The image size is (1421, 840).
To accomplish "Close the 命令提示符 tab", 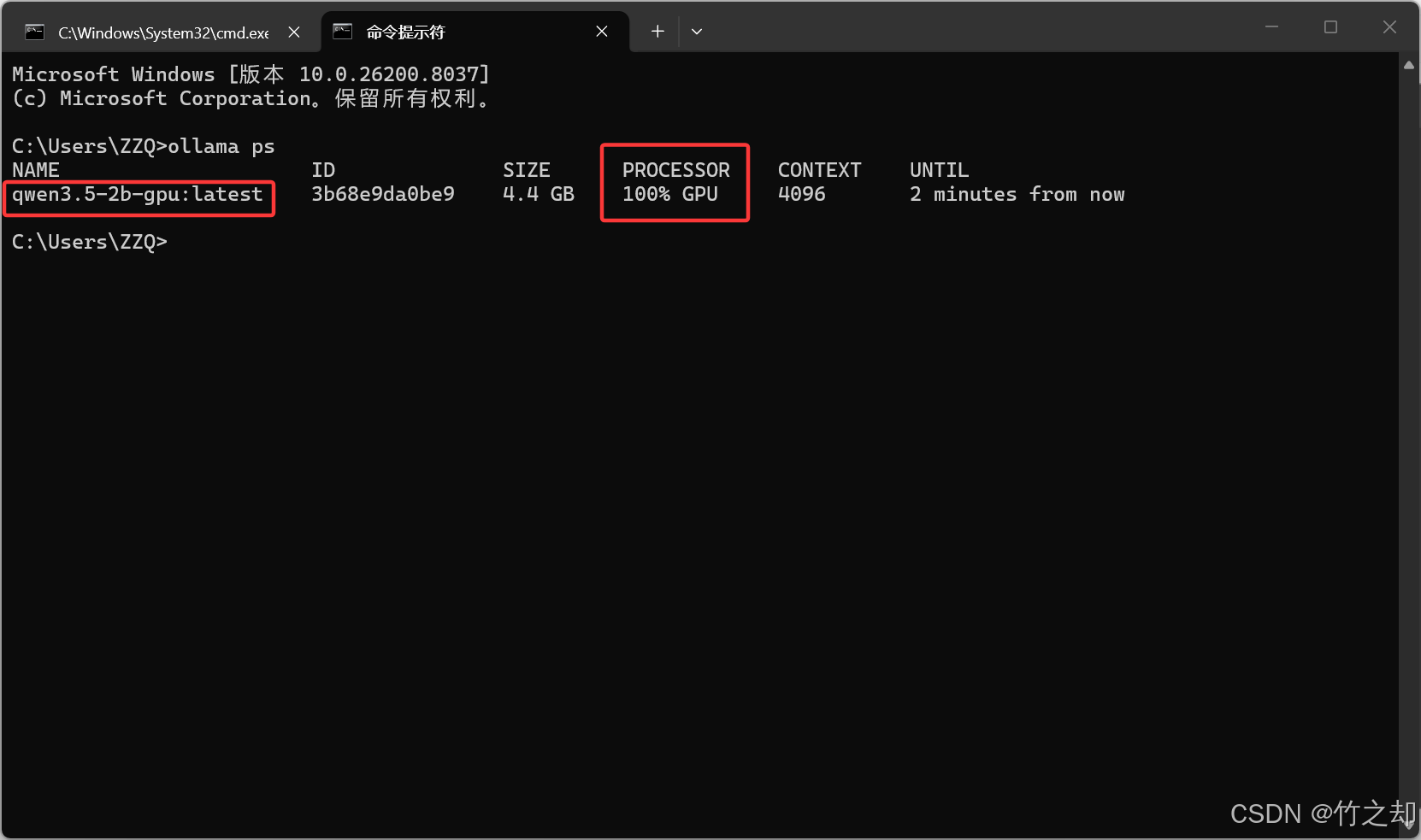I will click(602, 32).
